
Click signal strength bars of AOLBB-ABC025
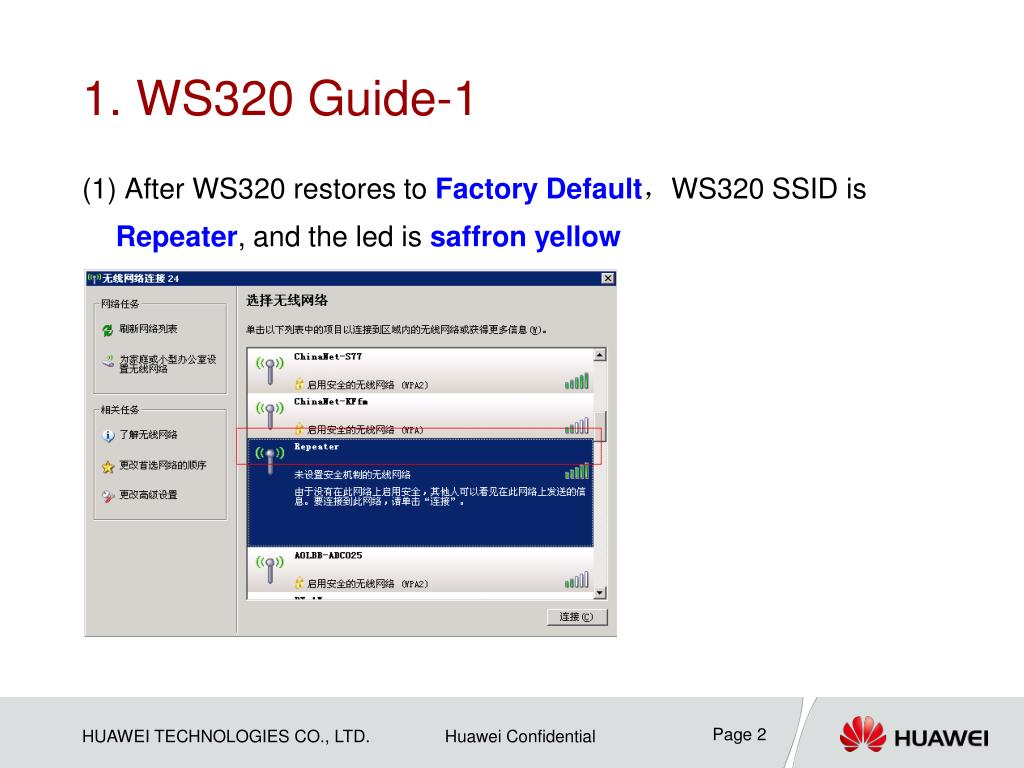pos(577,580)
